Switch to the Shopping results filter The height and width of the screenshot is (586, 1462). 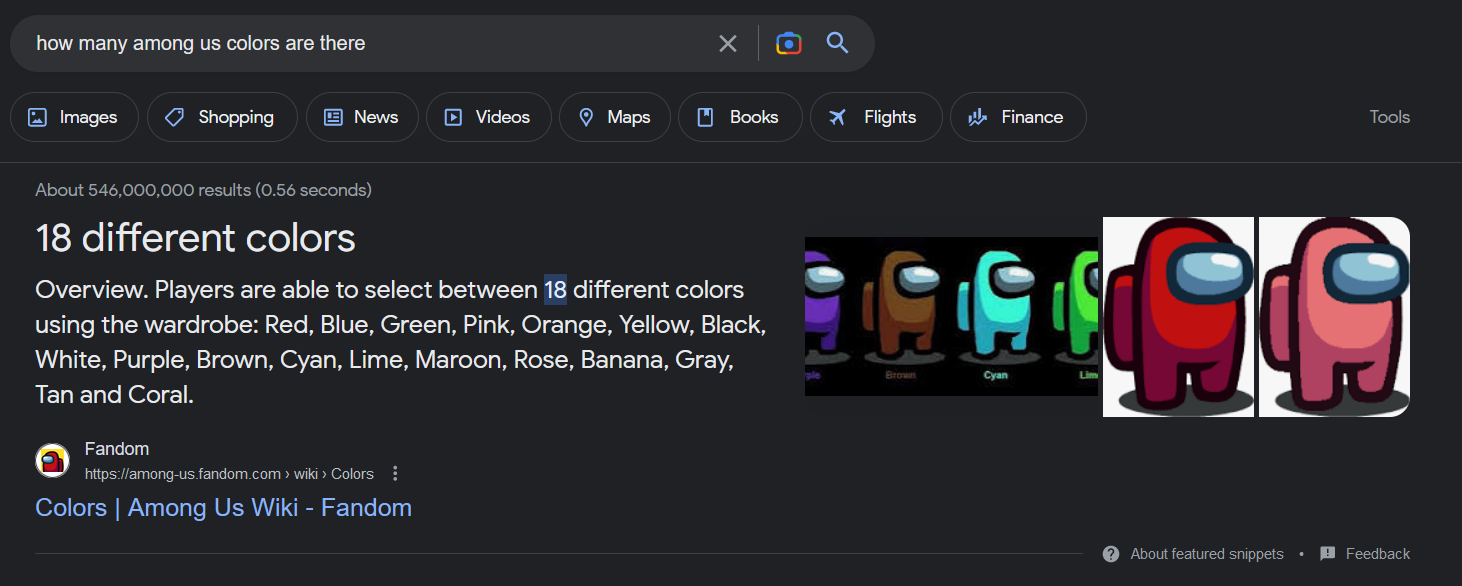[222, 117]
